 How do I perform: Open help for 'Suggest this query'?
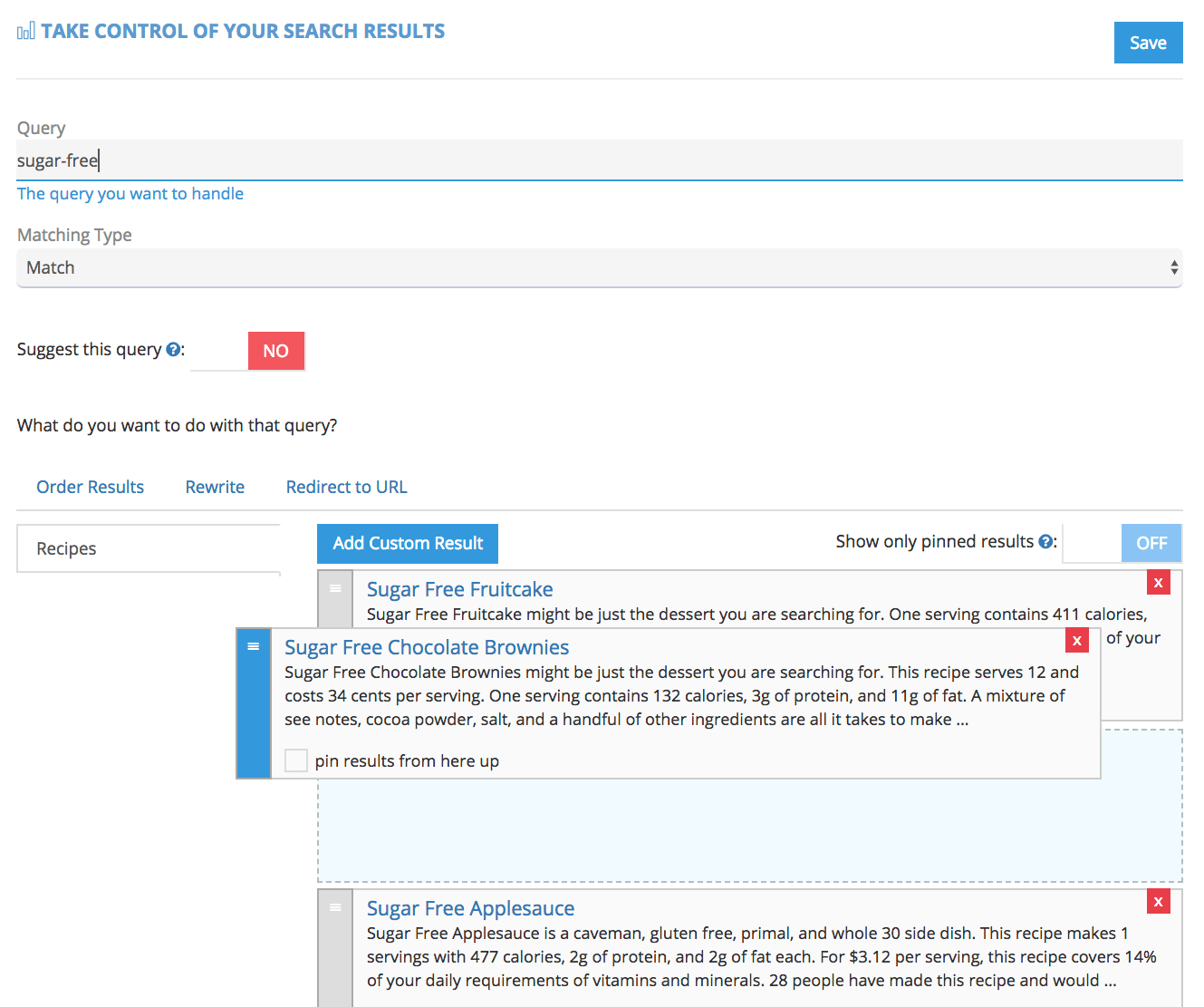[x=173, y=349]
